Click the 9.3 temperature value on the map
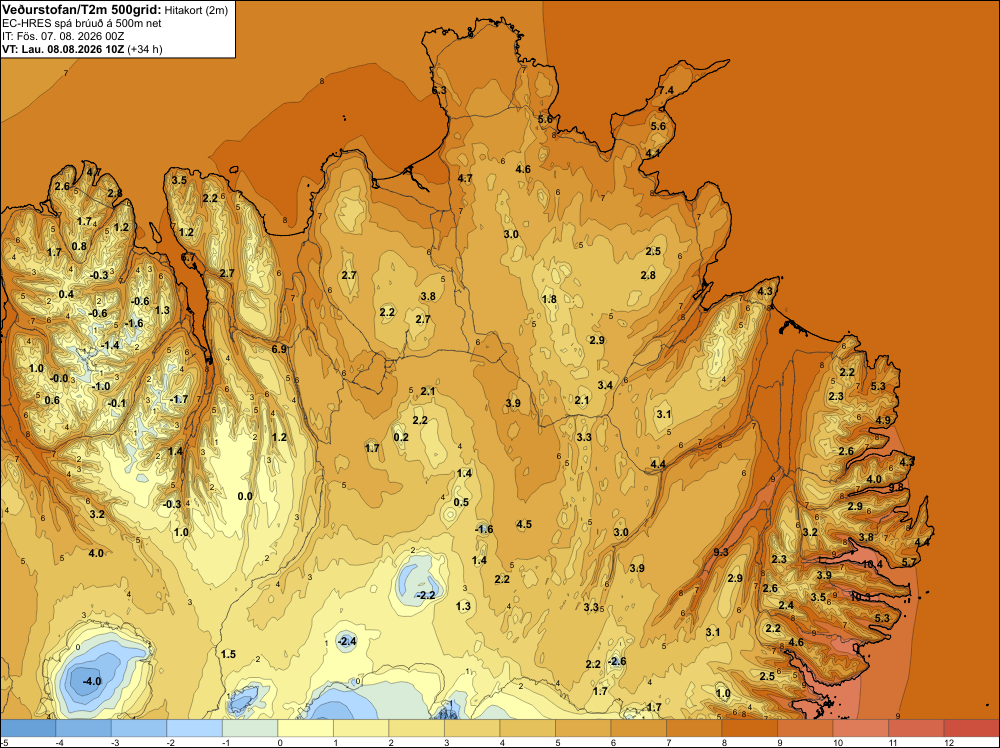 click(x=721, y=552)
